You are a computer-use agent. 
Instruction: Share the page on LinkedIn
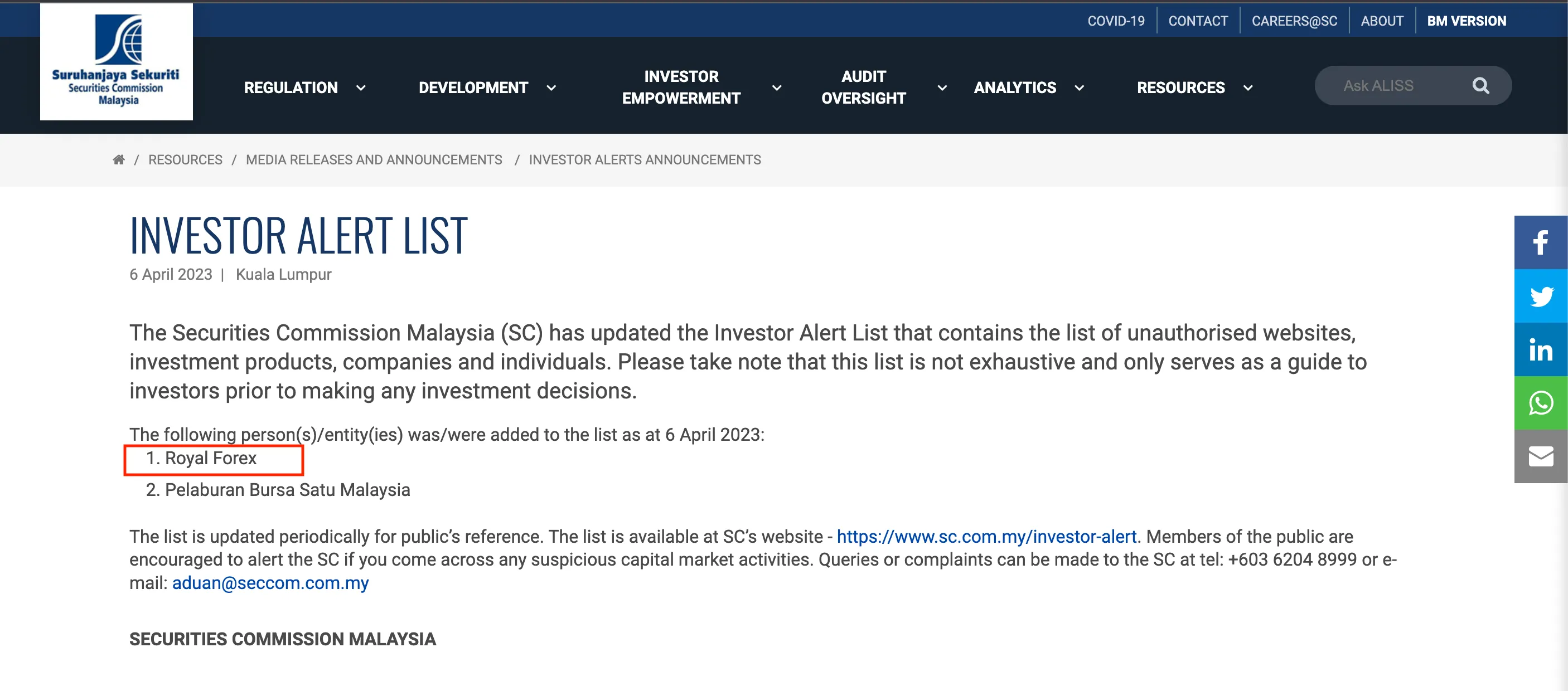1541,349
